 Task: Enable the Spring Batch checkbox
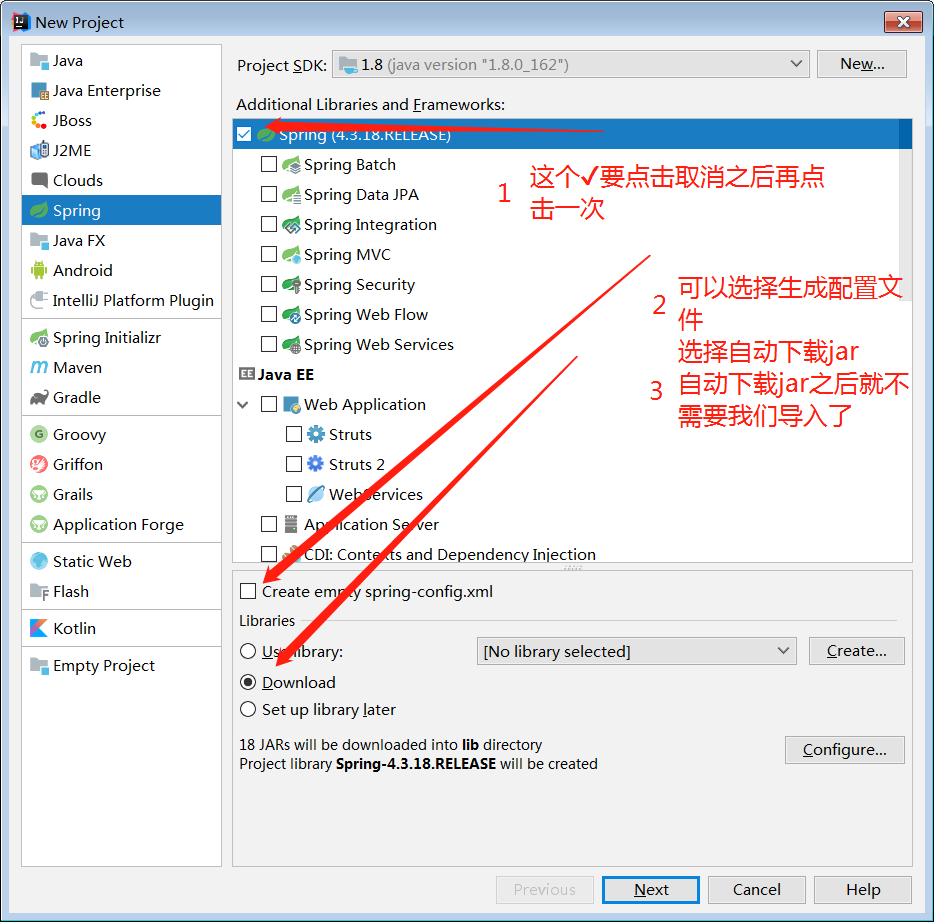click(269, 164)
